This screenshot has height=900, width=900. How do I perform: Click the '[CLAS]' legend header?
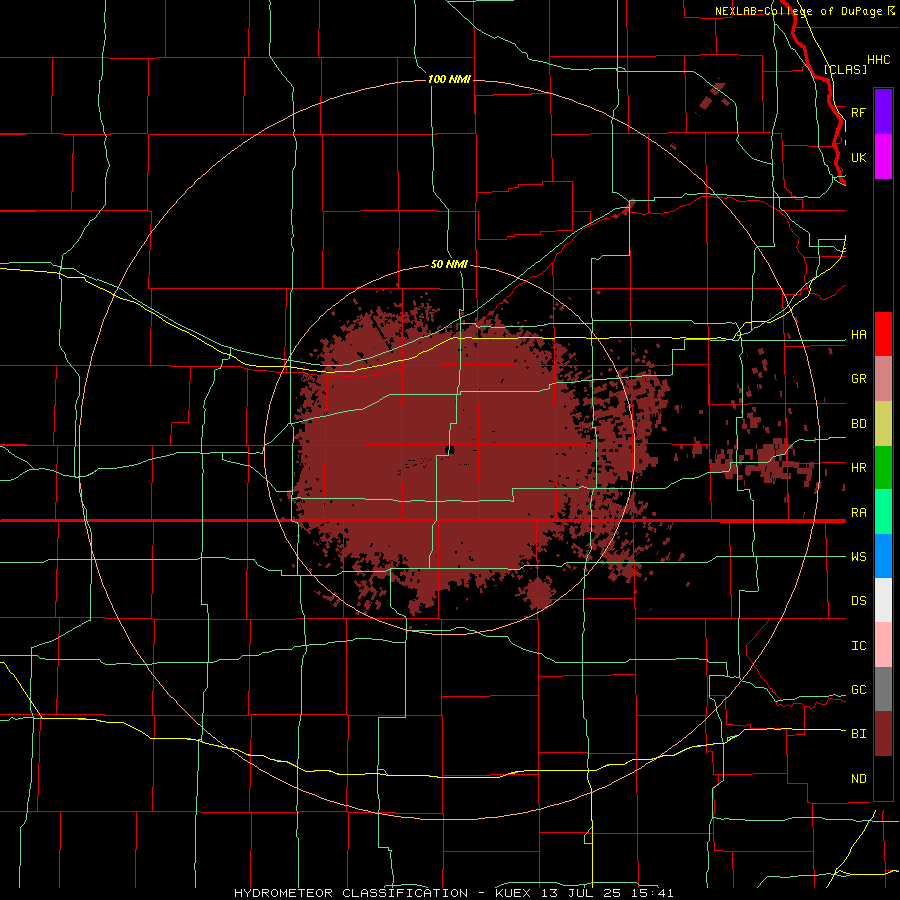pos(845,69)
